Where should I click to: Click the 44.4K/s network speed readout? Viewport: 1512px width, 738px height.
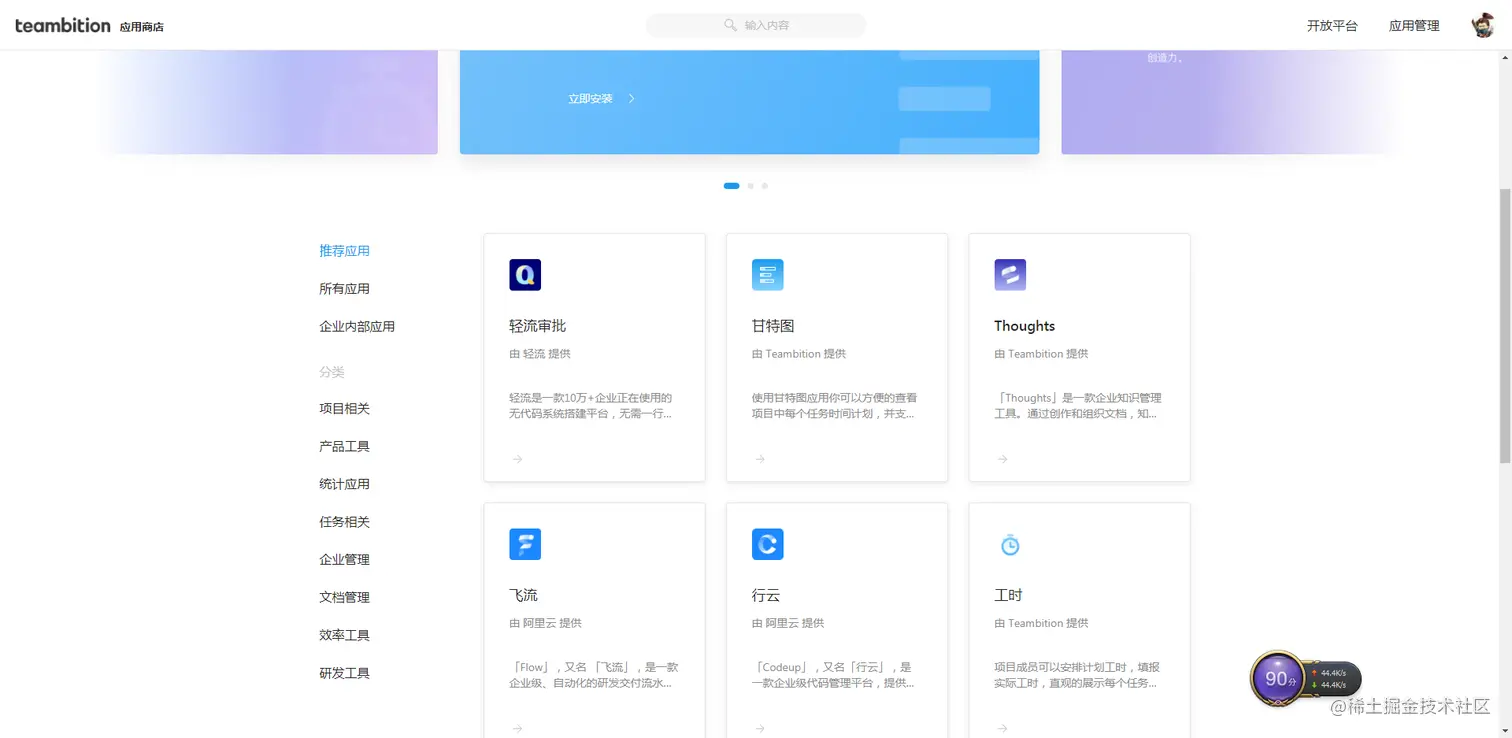[x=1333, y=679]
